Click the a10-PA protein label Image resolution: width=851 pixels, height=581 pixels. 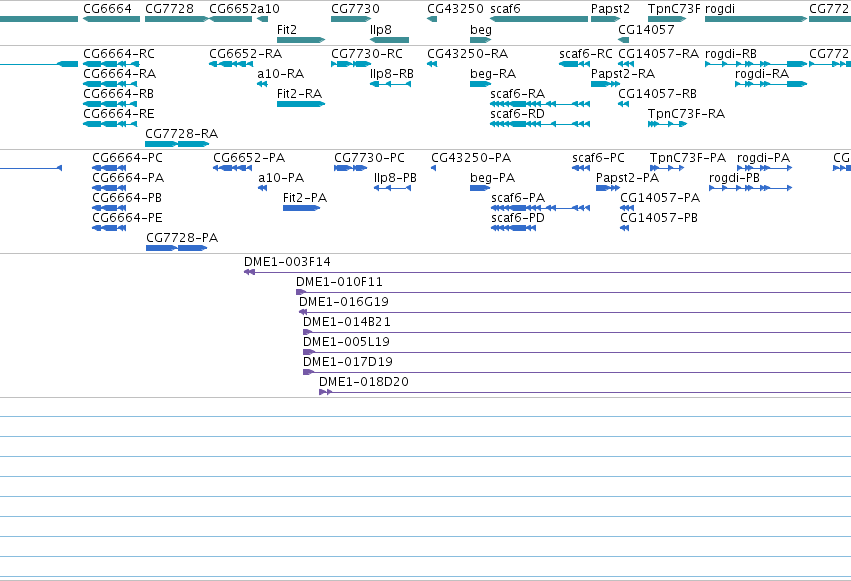281,177
